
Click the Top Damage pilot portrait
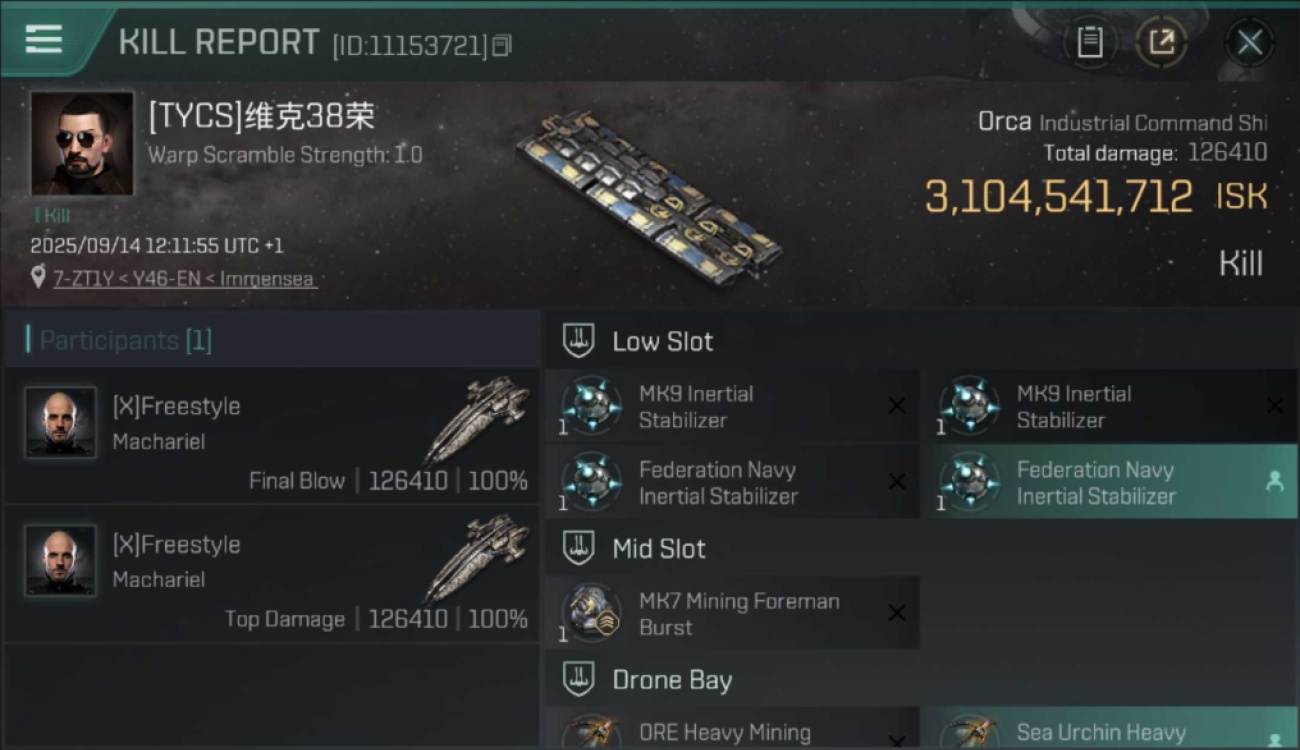(61, 561)
